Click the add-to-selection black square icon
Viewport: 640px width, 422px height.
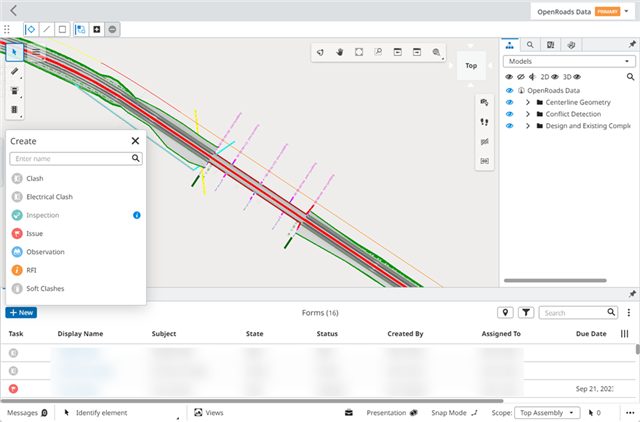[x=97, y=29]
